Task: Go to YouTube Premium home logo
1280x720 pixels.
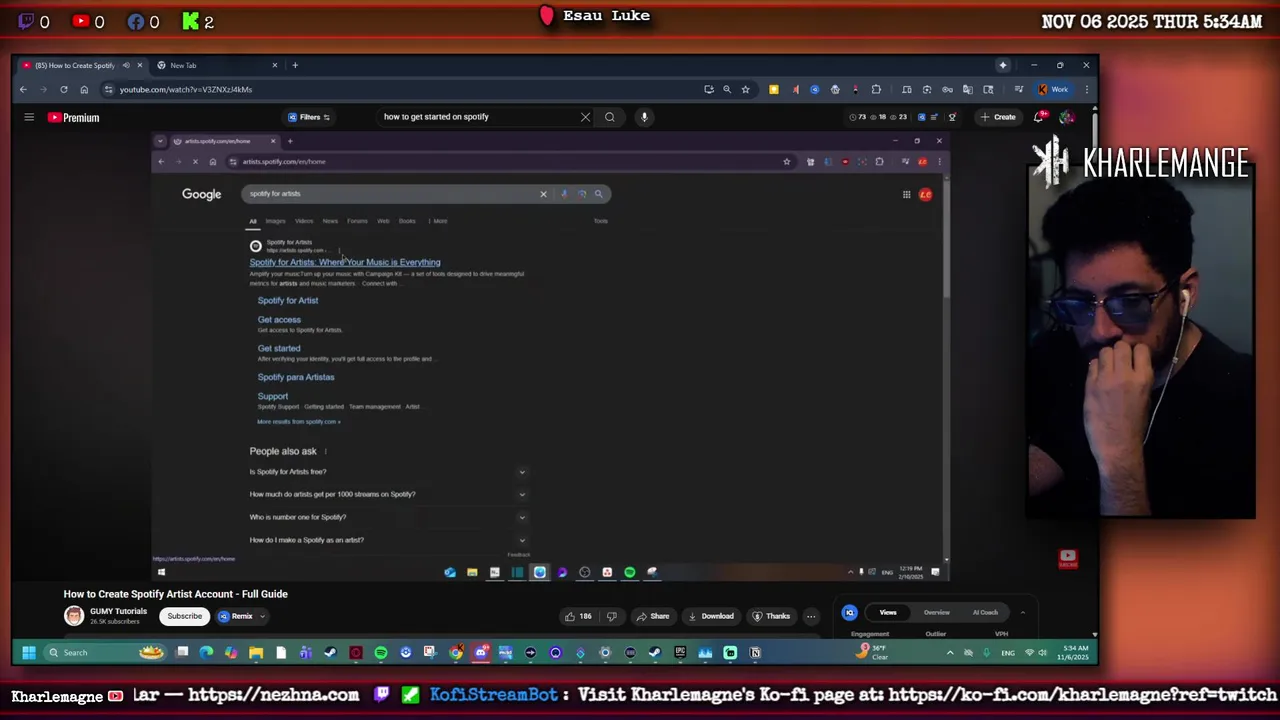Action: (x=74, y=117)
